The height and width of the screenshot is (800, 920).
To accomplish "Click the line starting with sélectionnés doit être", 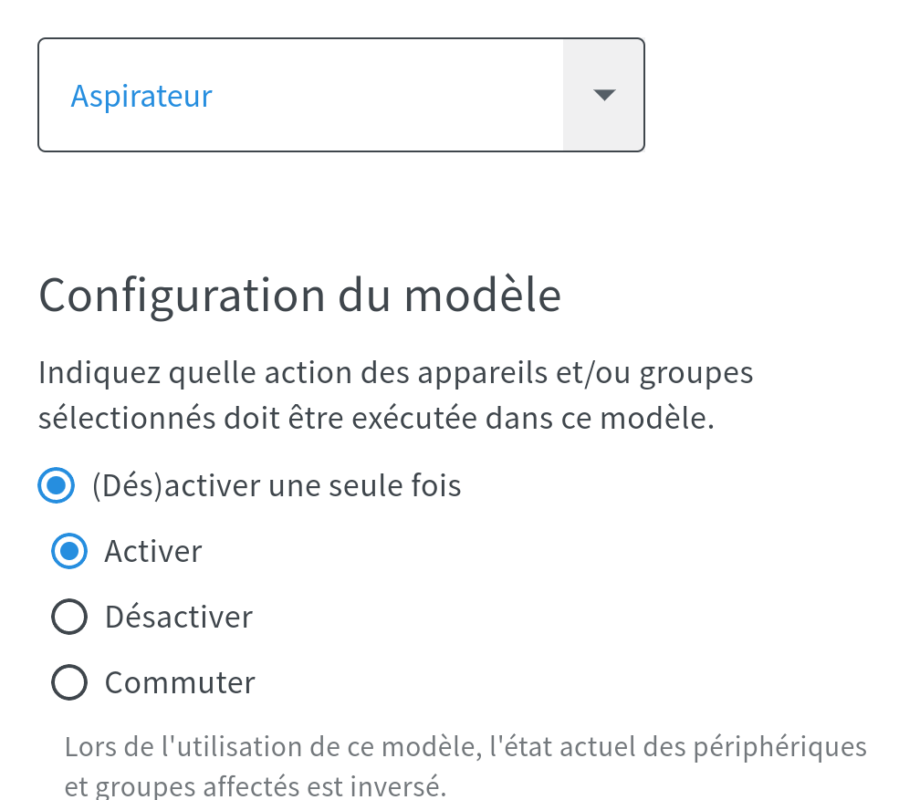I will tap(376, 418).
